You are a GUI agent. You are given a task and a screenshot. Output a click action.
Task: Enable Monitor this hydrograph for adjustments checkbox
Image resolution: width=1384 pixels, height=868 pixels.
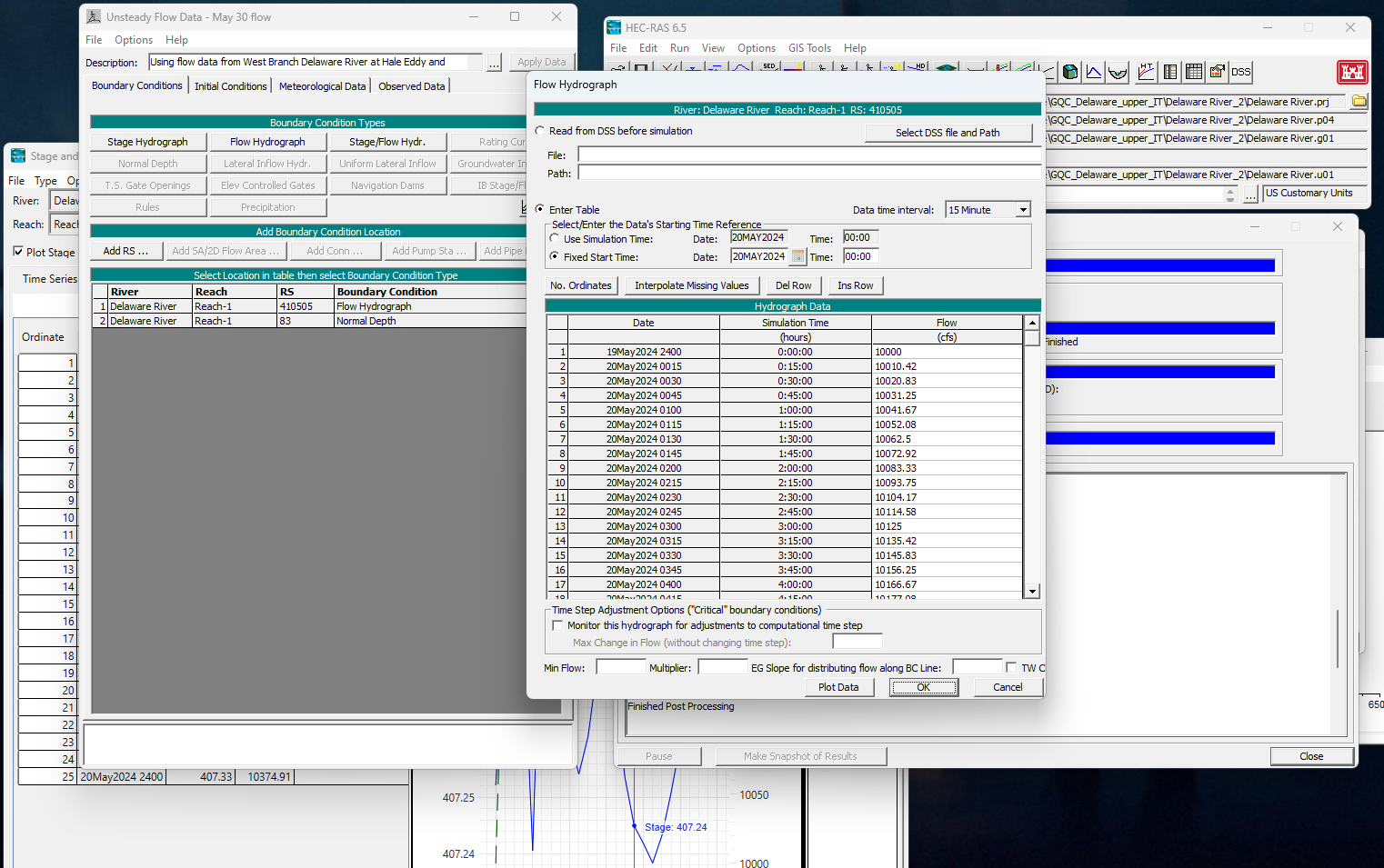point(558,625)
